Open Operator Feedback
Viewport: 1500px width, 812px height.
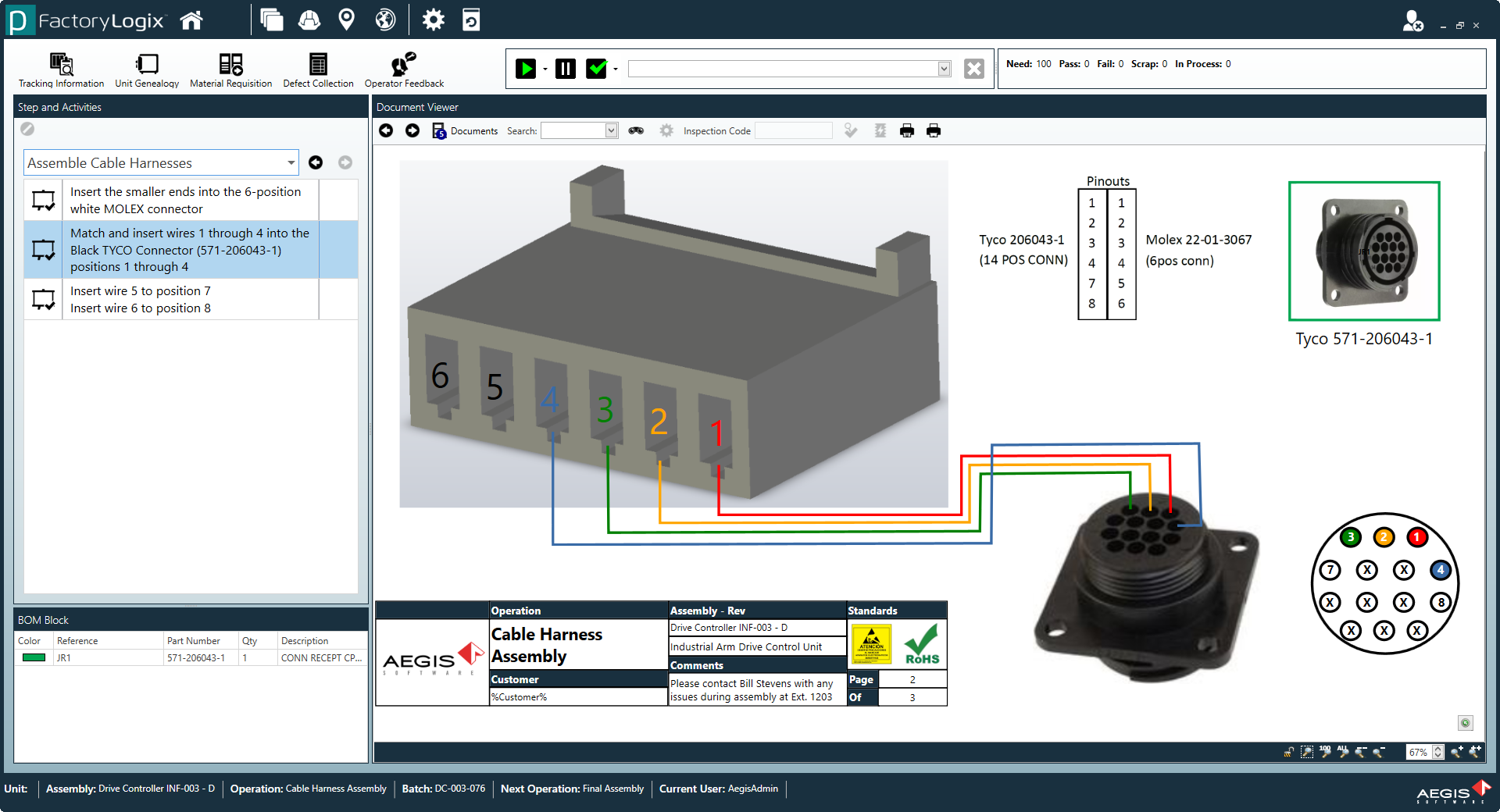(404, 69)
